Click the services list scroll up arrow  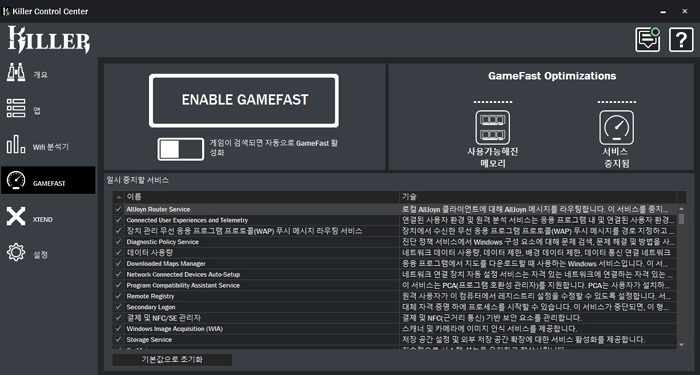point(681,208)
